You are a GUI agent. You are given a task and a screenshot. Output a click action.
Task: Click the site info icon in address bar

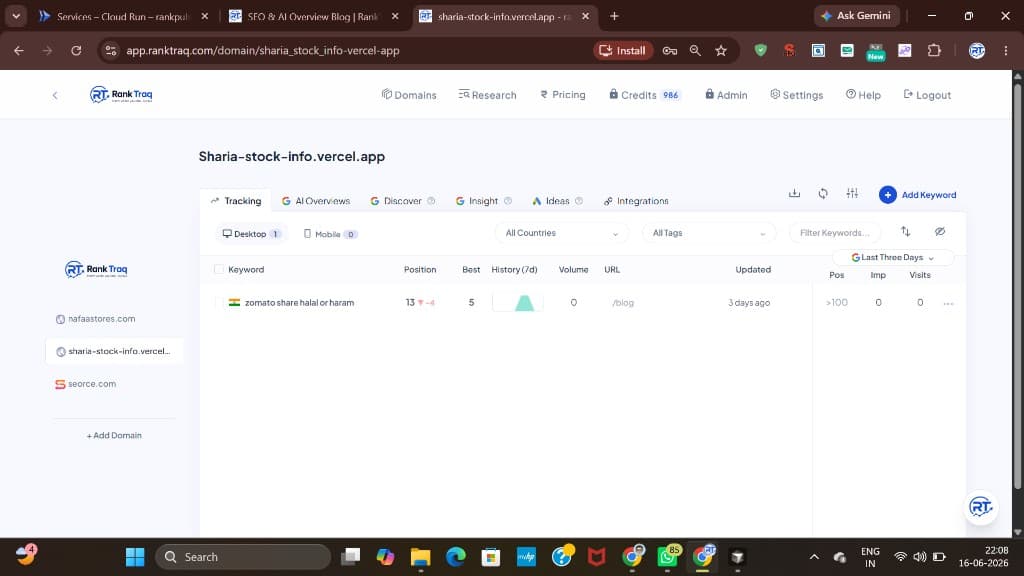(111, 50)
